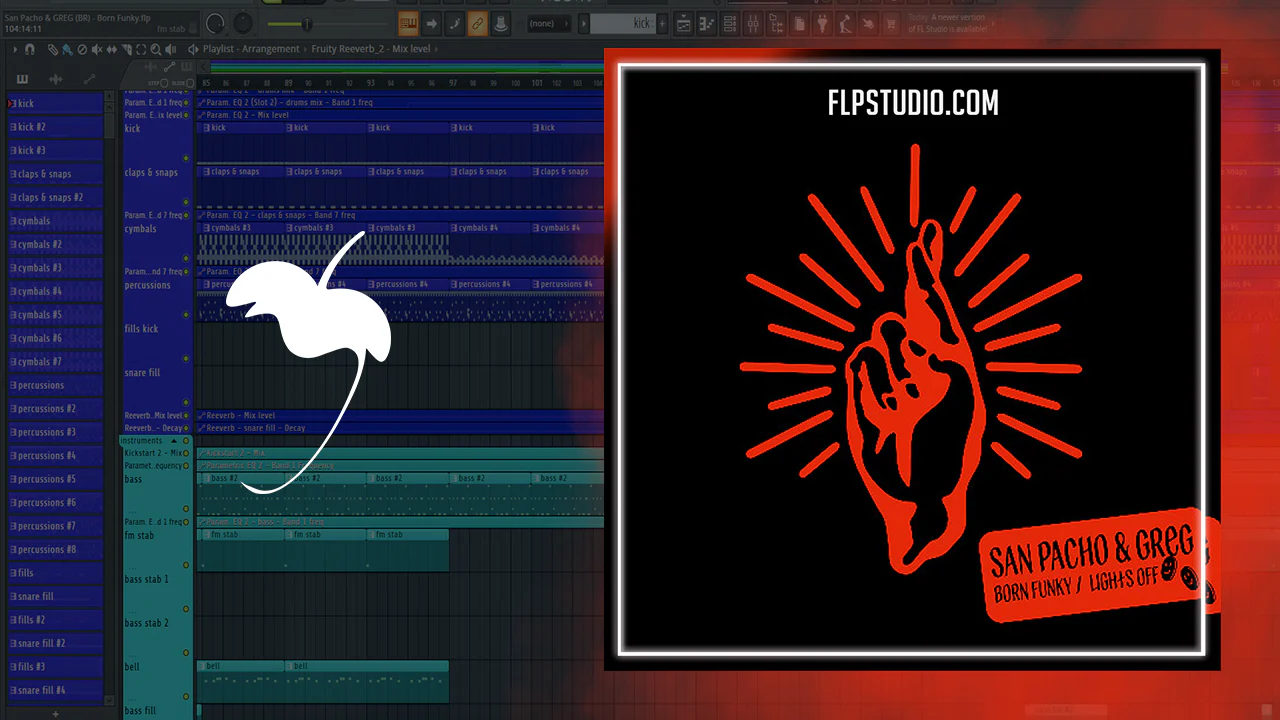1280x720 pixels.
Task: Click the arrow left of the pattern selector
Action: (x=582, y=23)
